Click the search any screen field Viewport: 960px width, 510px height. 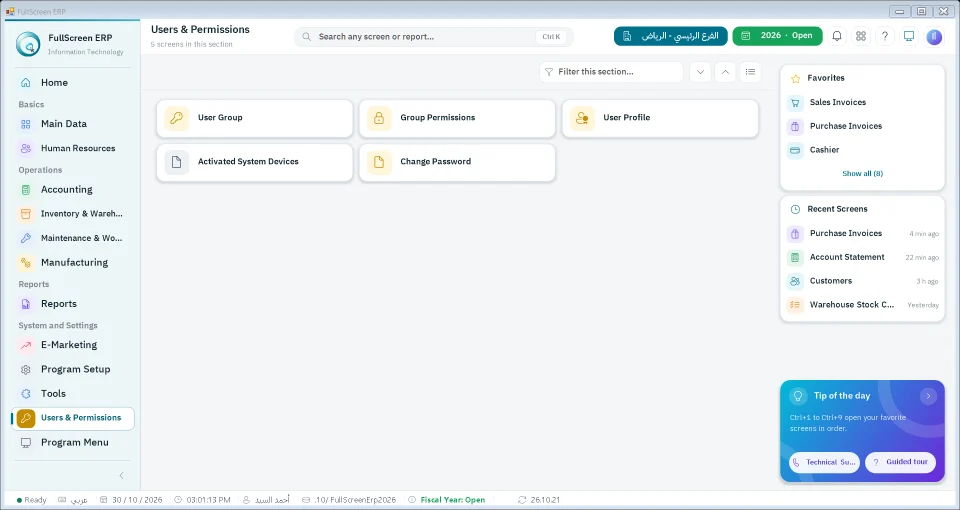433,37
